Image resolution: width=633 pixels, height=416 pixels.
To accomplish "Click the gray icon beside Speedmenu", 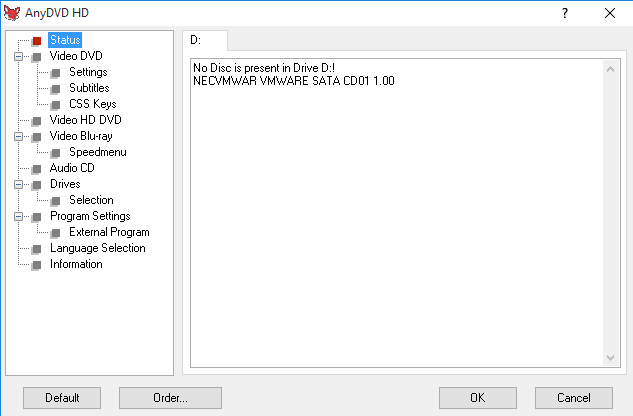I will (56, 153).
